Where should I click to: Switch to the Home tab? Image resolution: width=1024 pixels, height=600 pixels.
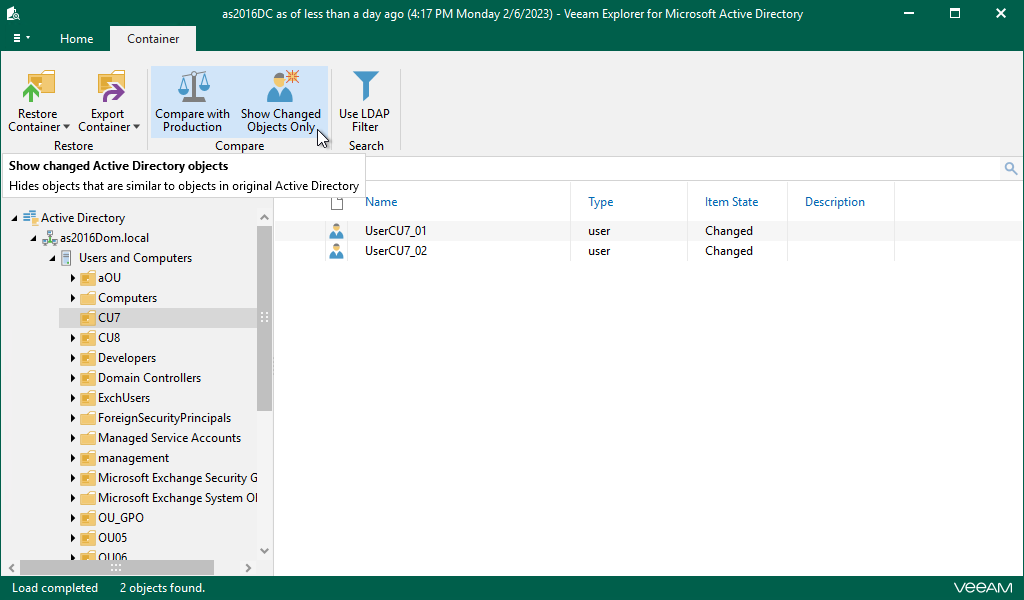(76, 39)
